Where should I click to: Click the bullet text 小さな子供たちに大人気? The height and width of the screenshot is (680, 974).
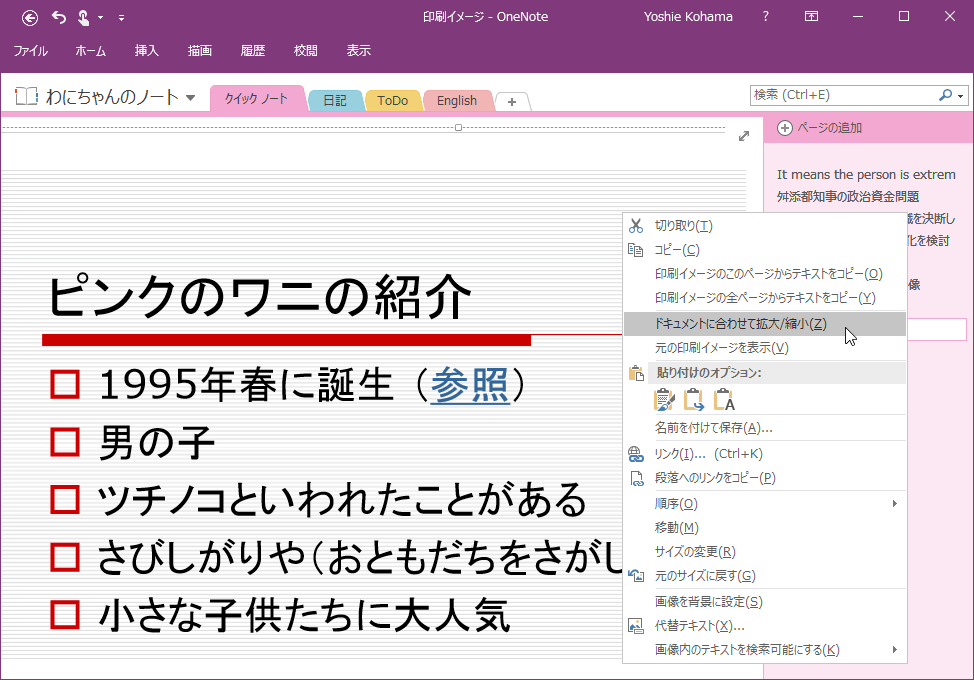tap(304, 615)
